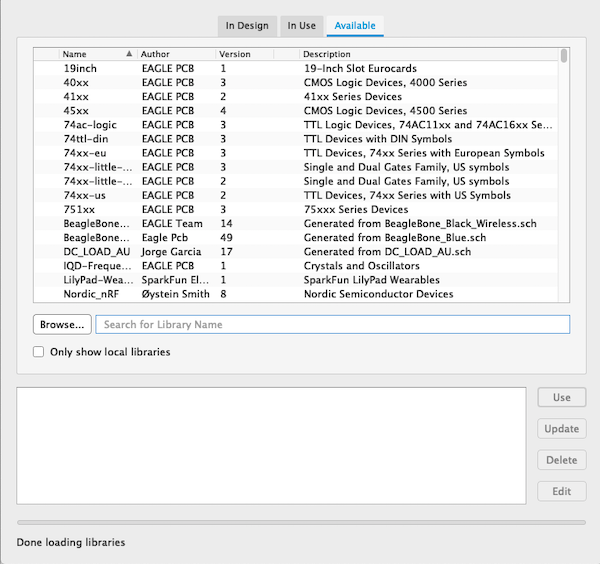Image resolution: width=600 pixels, height=564 pixels.
Task: Select the 74xx-us library row
Action: pyautogui.click(x=296, y=196)
